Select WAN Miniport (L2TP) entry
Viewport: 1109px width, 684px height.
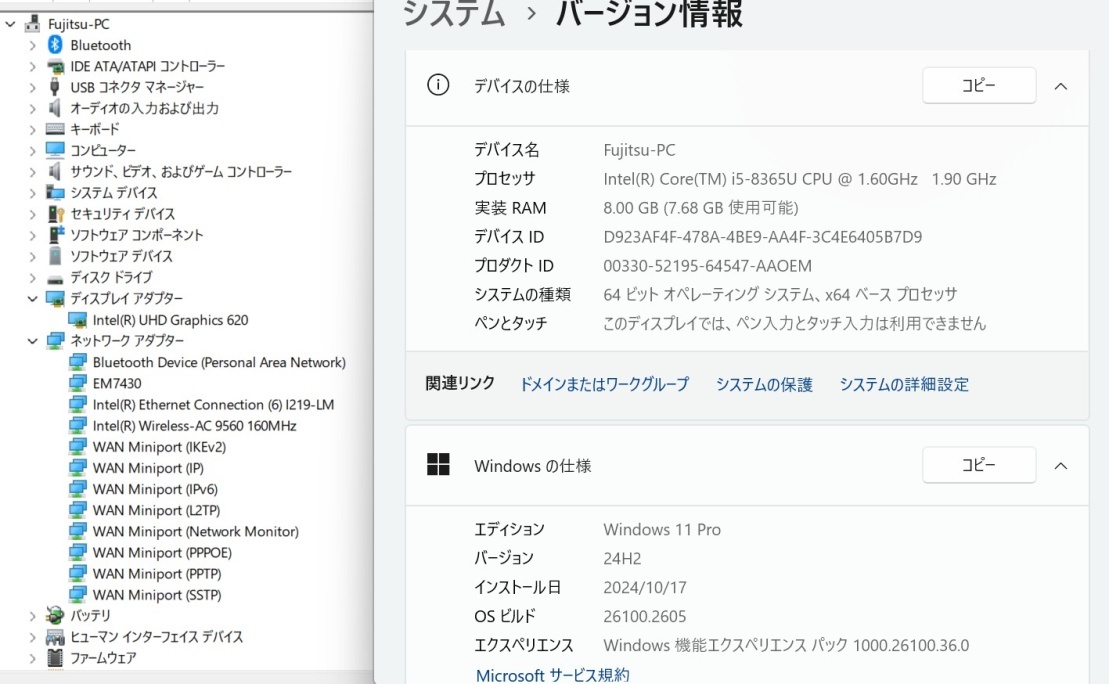[156, 511]
